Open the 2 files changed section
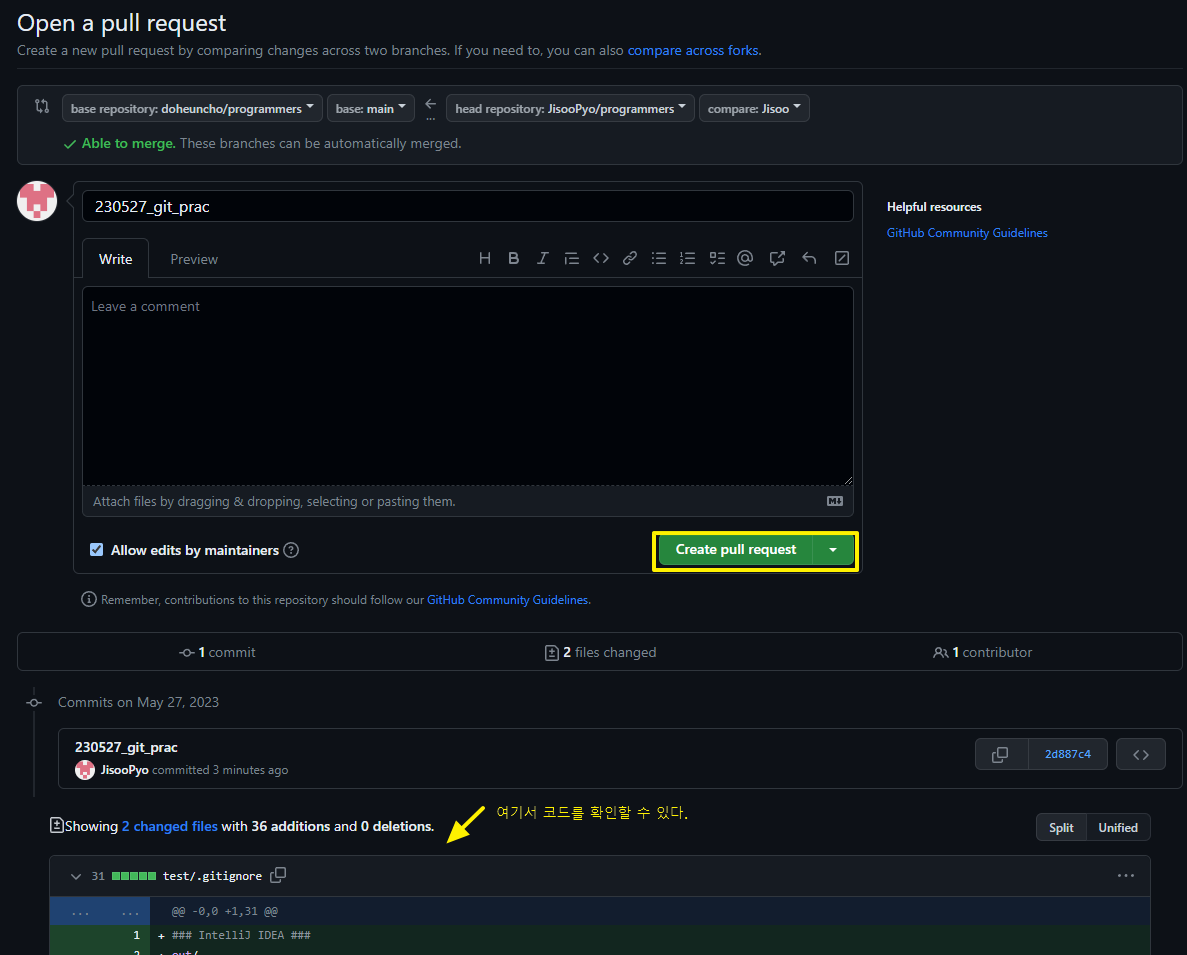The image size is (1187, 955). (x=600, y=652)
